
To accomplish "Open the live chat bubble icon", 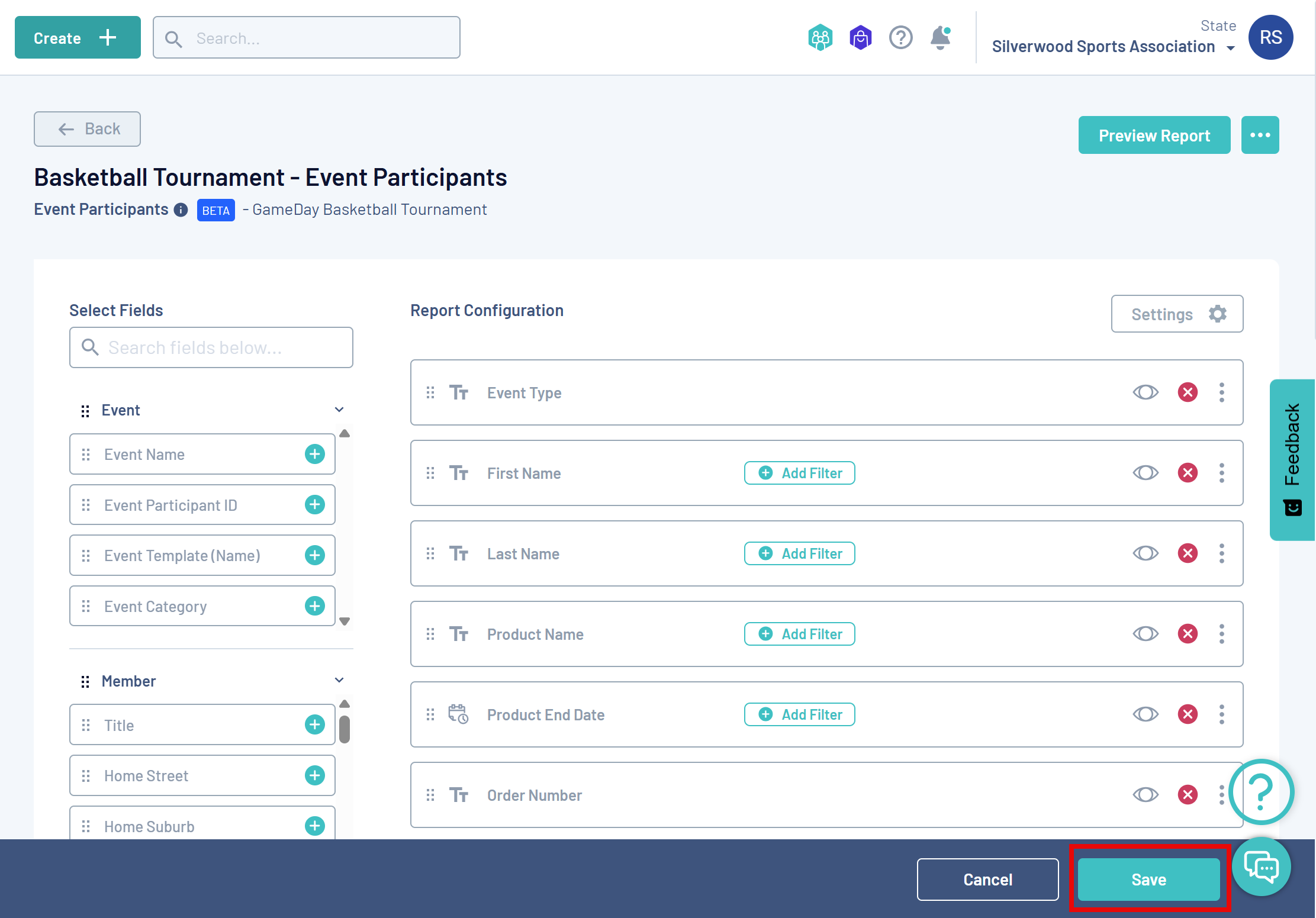I will (1261, 867).
